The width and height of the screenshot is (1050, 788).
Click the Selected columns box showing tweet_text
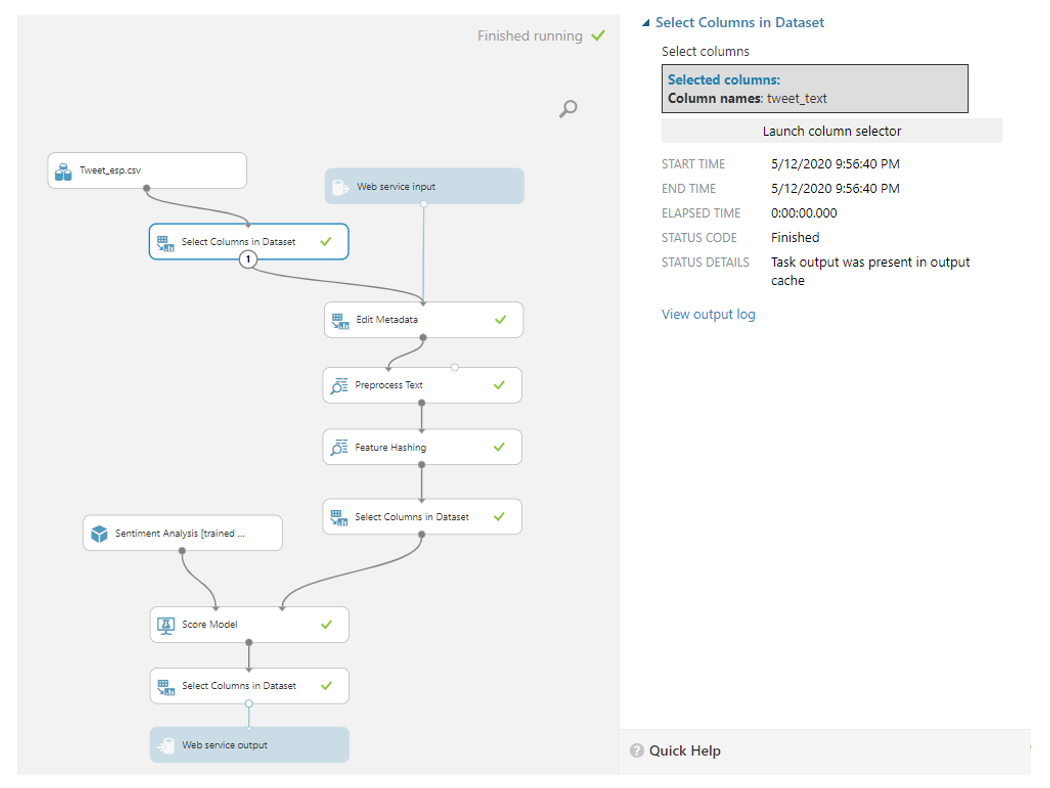click(x=814, y=89)
